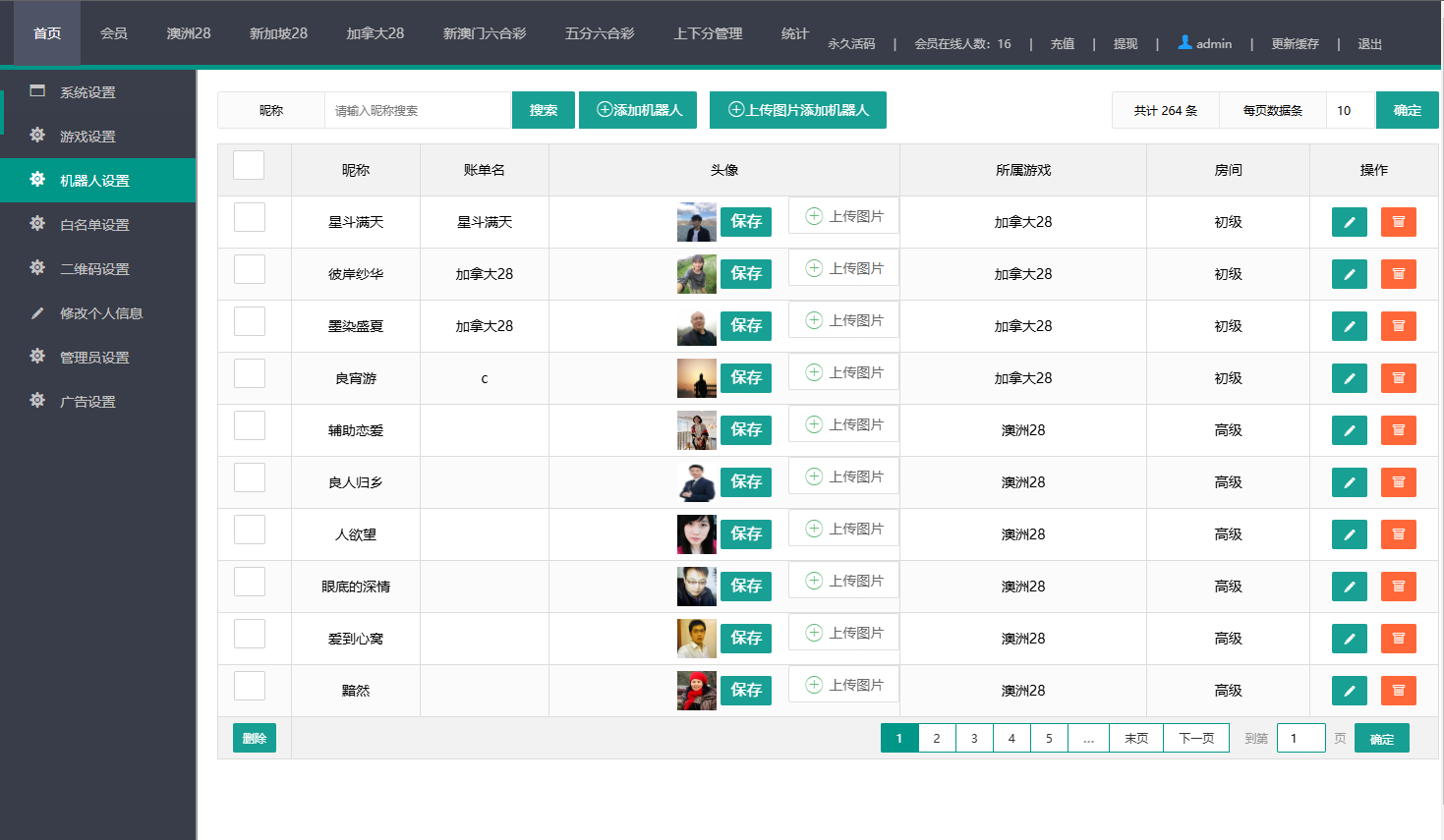Delete the 爱到心窝 robot row
Viewport: 1444px width, 840px height.
point(1398,639)
